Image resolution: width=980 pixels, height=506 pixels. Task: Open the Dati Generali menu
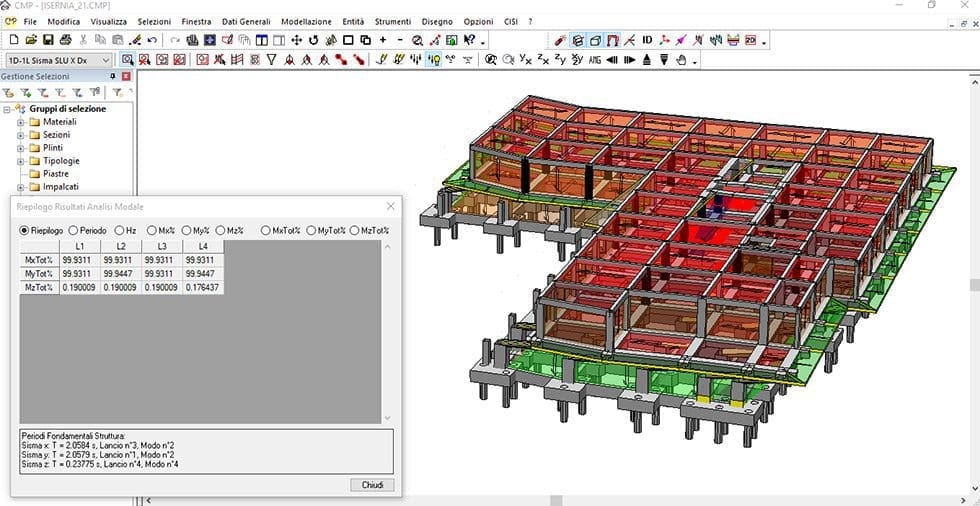point(246,21)
